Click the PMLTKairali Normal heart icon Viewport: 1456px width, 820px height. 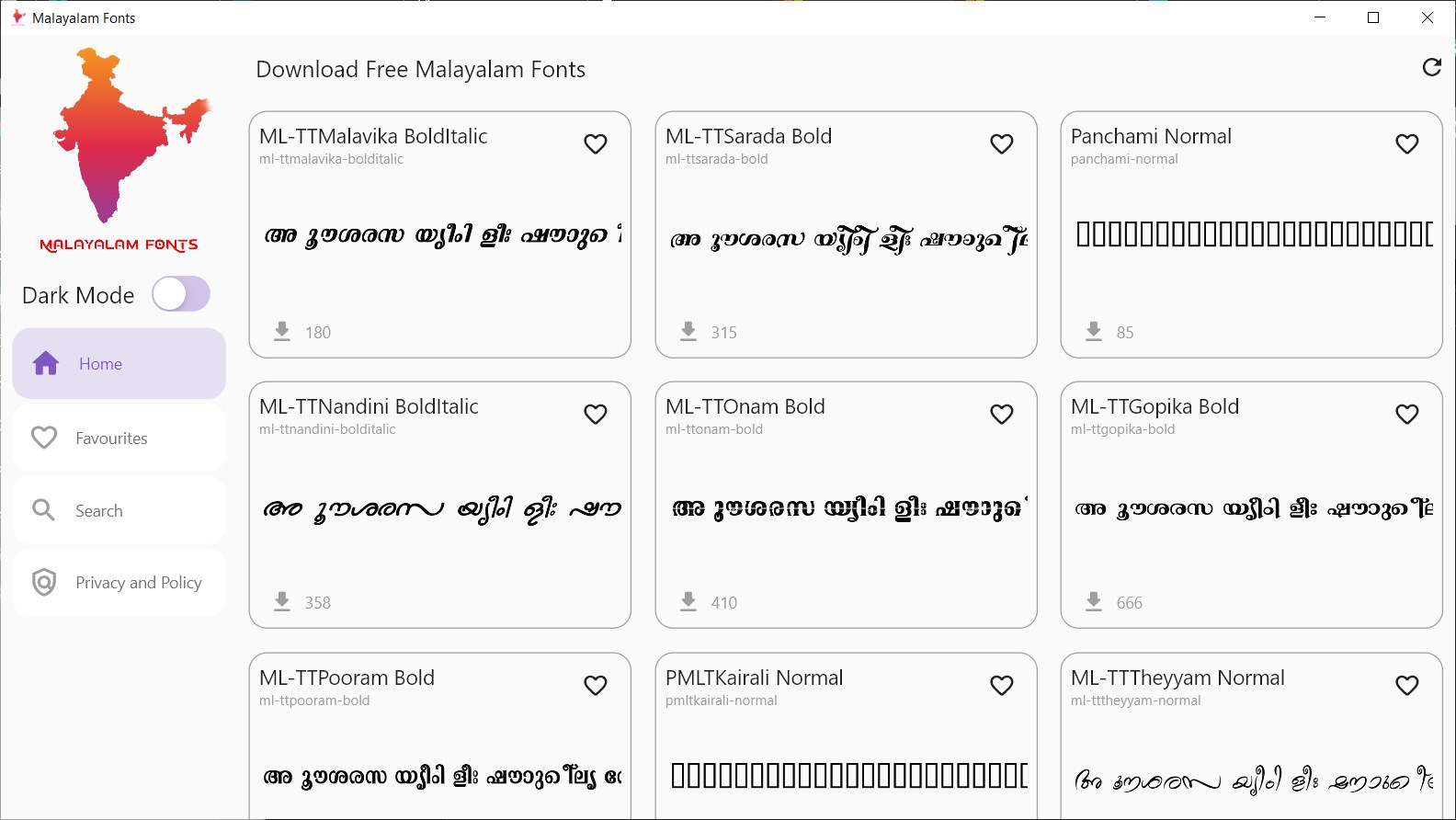1001,685
